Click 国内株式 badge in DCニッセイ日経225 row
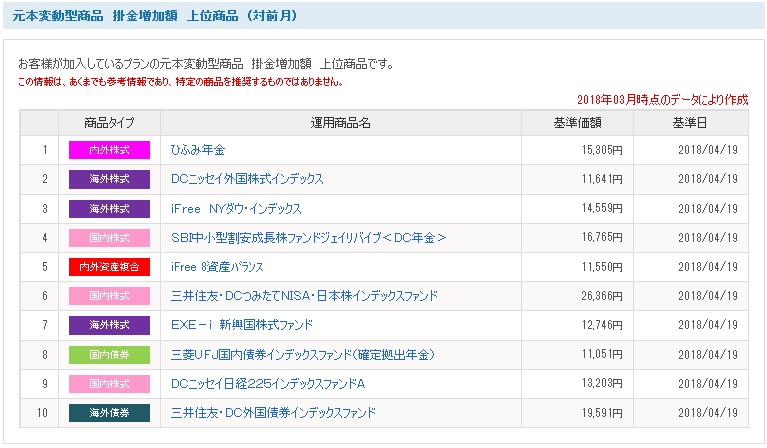The height and width of the screenshot is (448, 767). 109,384
